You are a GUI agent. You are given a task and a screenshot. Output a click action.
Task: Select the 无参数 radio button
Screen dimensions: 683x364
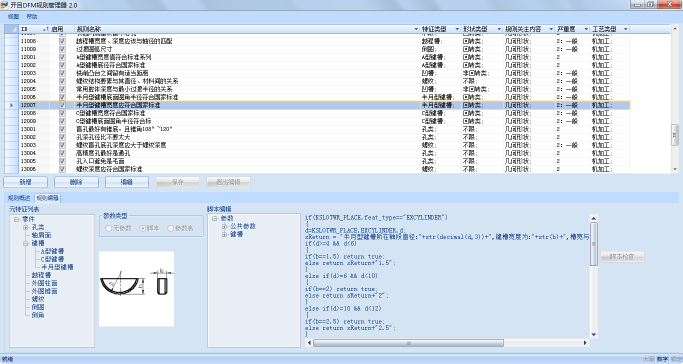pyautogui.click(x=109, y=228)
